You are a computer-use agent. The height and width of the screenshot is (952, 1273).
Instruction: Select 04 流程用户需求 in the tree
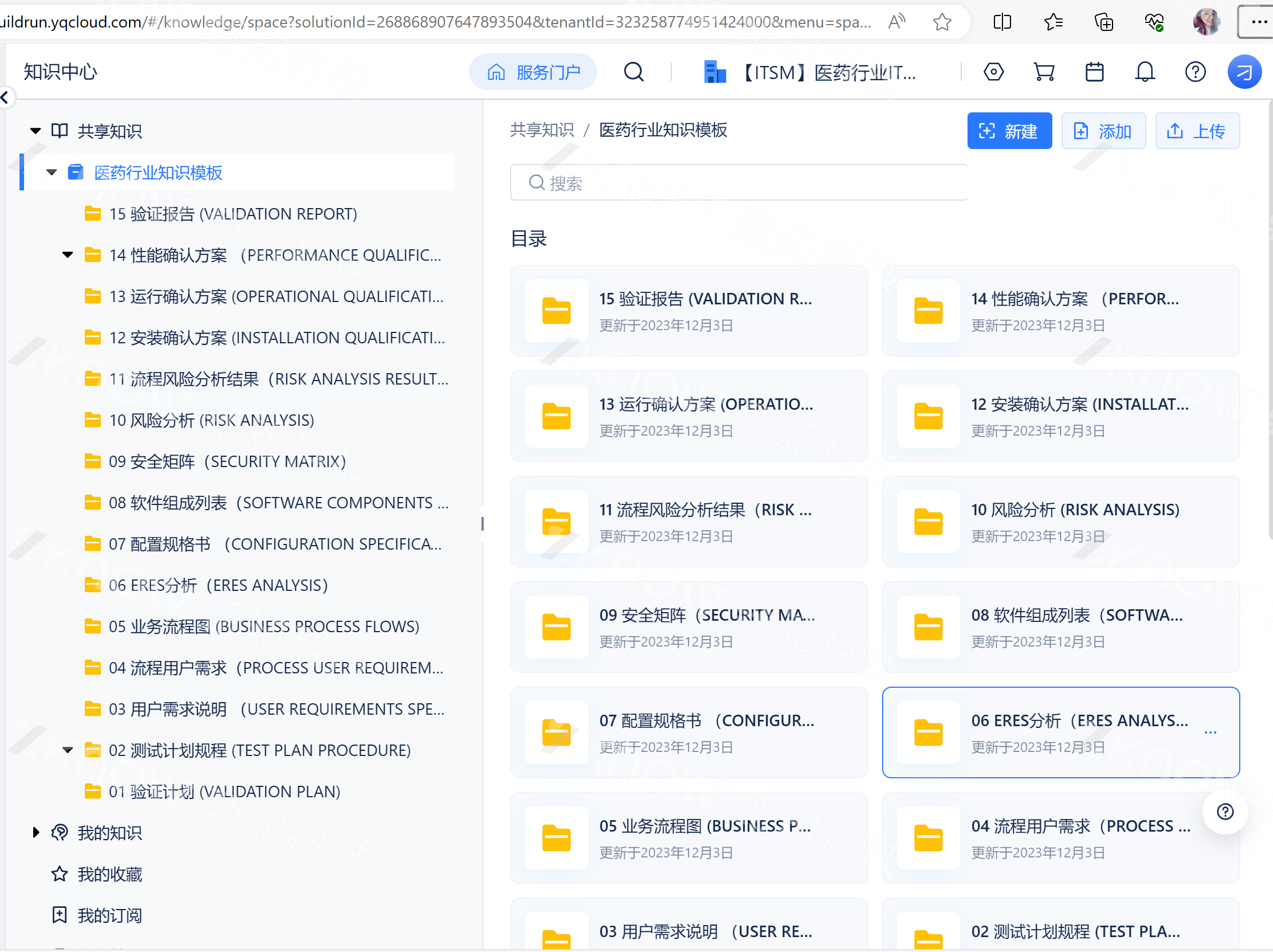[276, 668]
